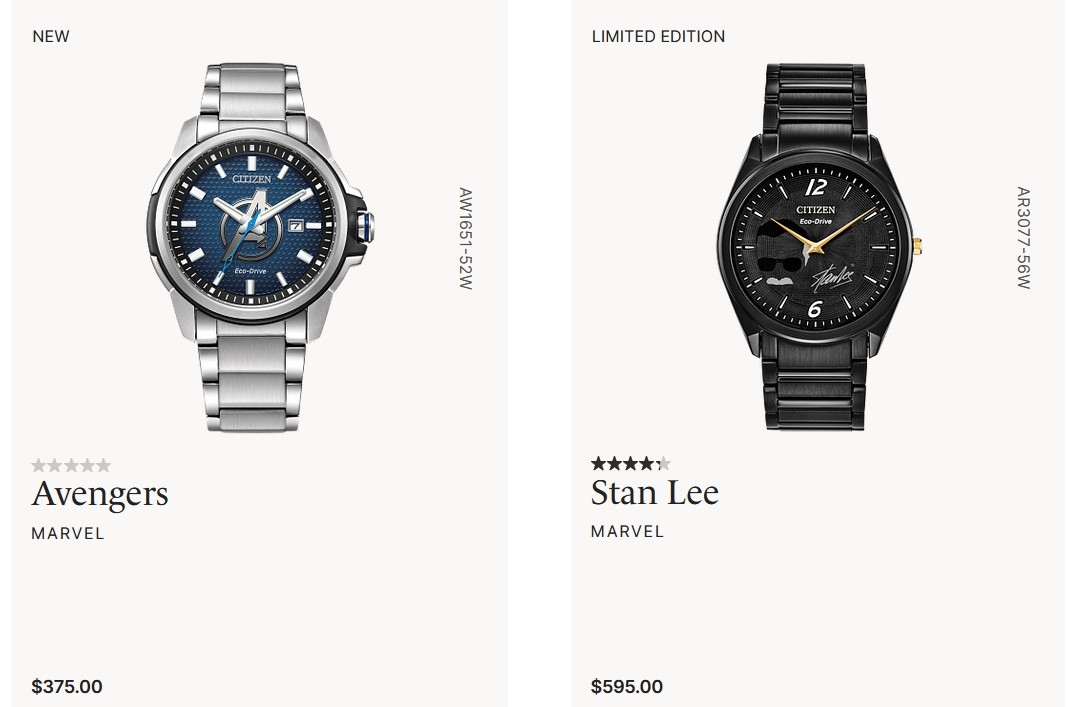The width and height of the screenshot is (1067, 707).
Task: Click the fifth star of Stan Lee rating
Action: 663,464
